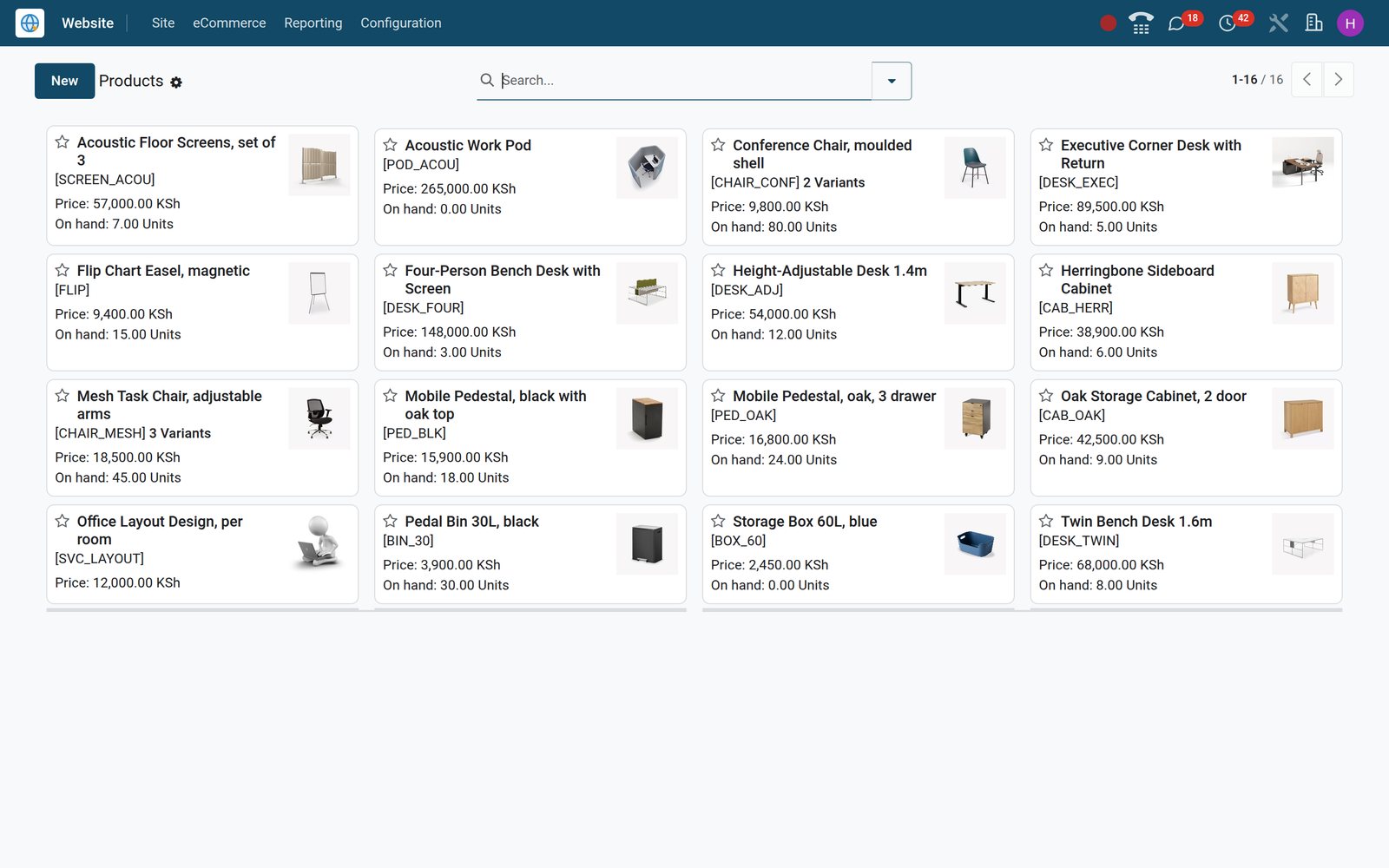Click the Products settings gear icon
The width and height of the screenshot is (1389, 868).
point(176,82)
